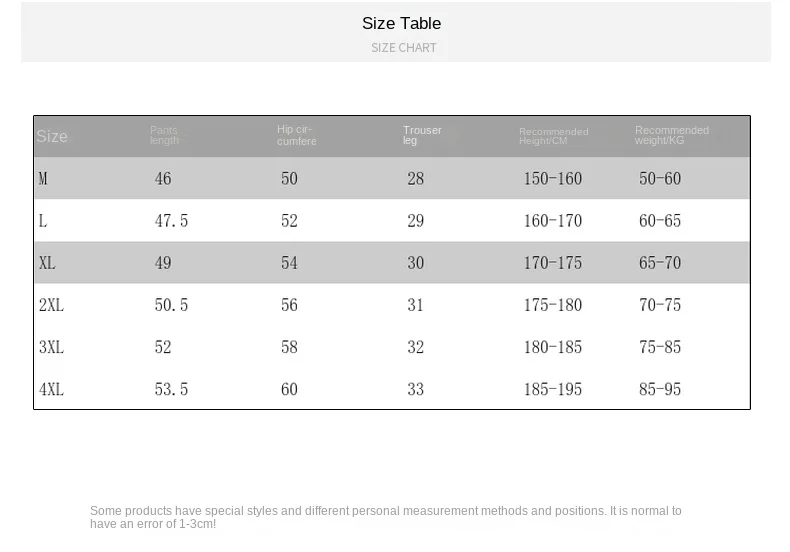Select the 2XL size row label

coord(51,305)
